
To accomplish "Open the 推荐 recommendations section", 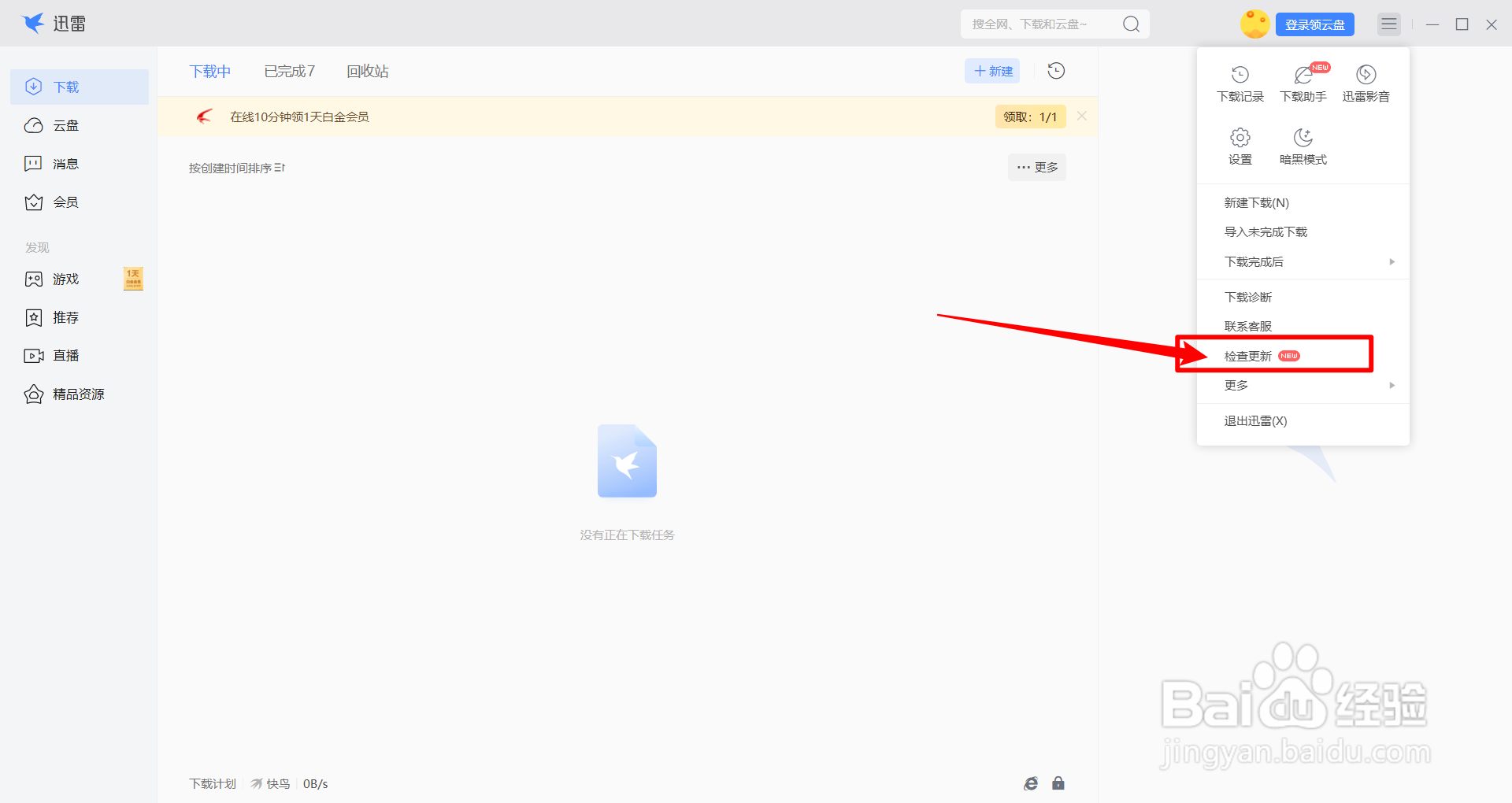I will [80, 317].
